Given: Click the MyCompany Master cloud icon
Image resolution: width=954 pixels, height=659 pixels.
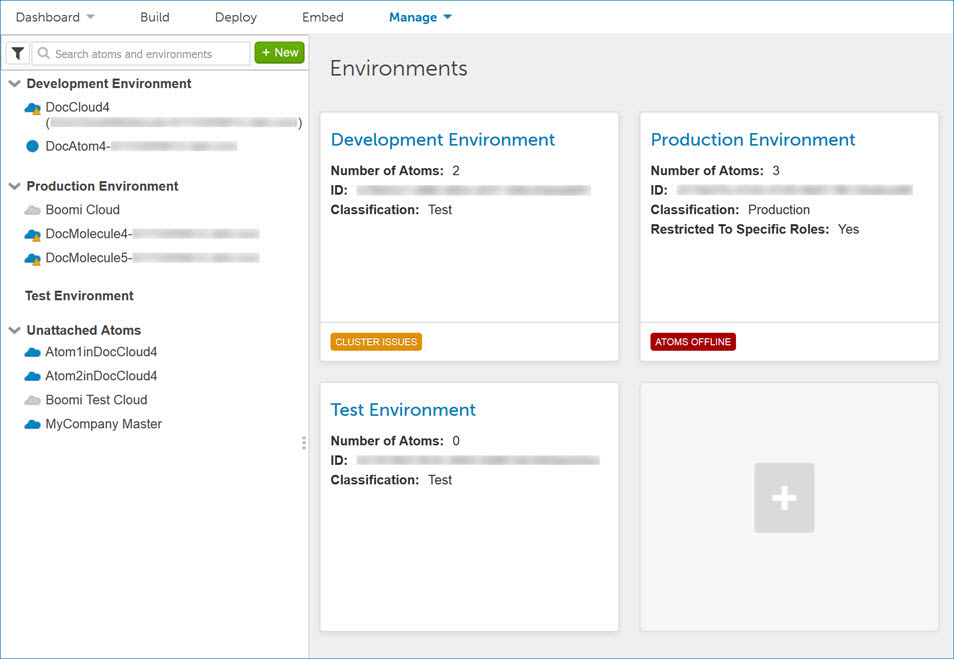Looking at the screenshot, I should pos(33,424).
